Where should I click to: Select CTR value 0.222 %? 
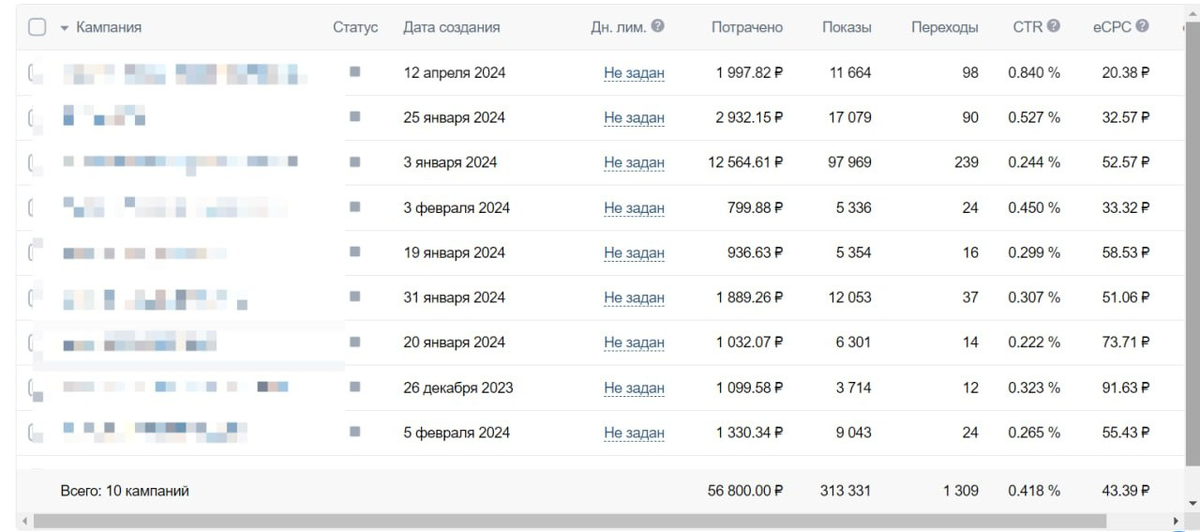pyautogui.click(x=1034, y=343)
